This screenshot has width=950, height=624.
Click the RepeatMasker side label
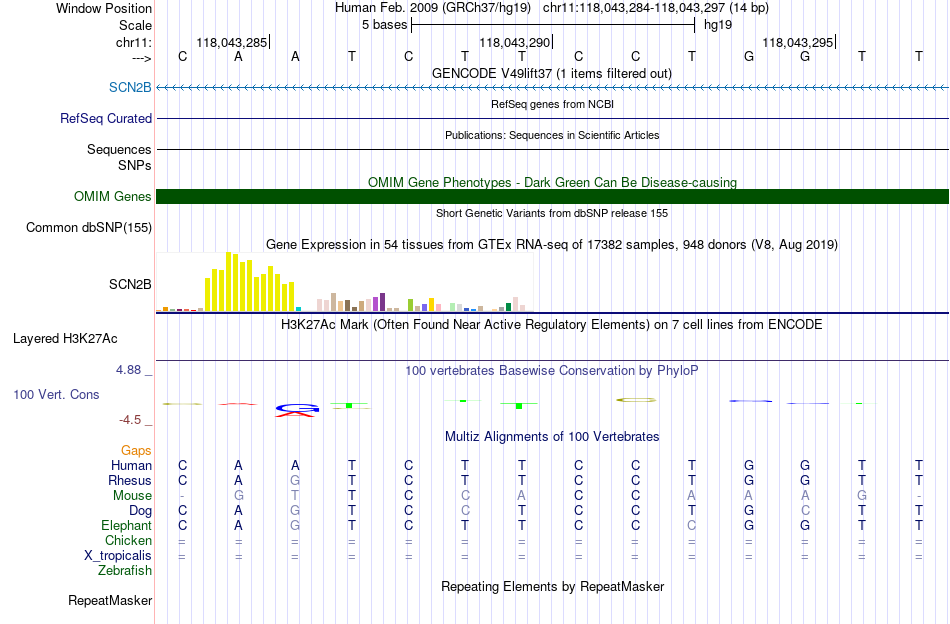110,600
